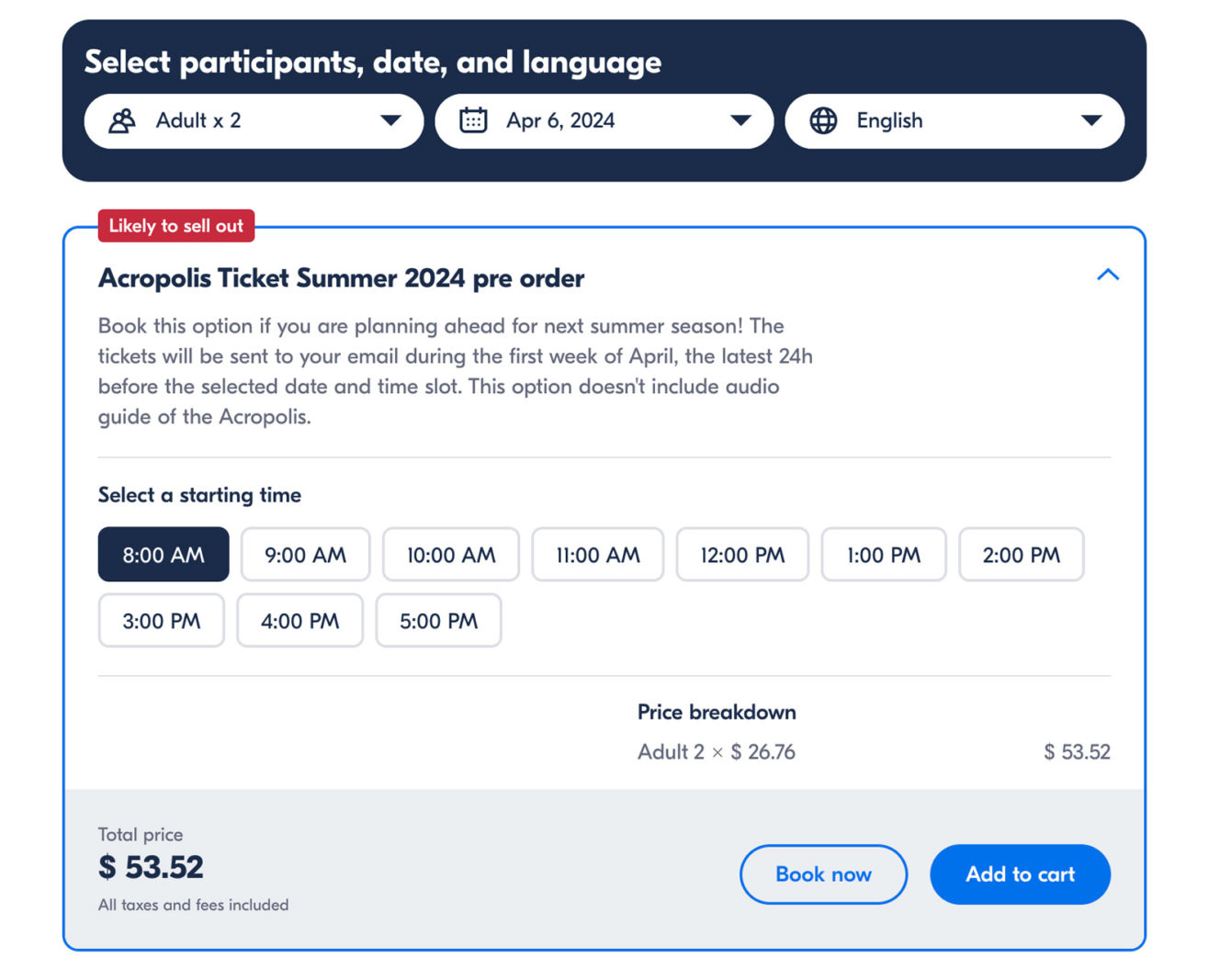Pick the 1:00 PM time slot
Viewport: 1220px width, 980px height.
(883, 555)
